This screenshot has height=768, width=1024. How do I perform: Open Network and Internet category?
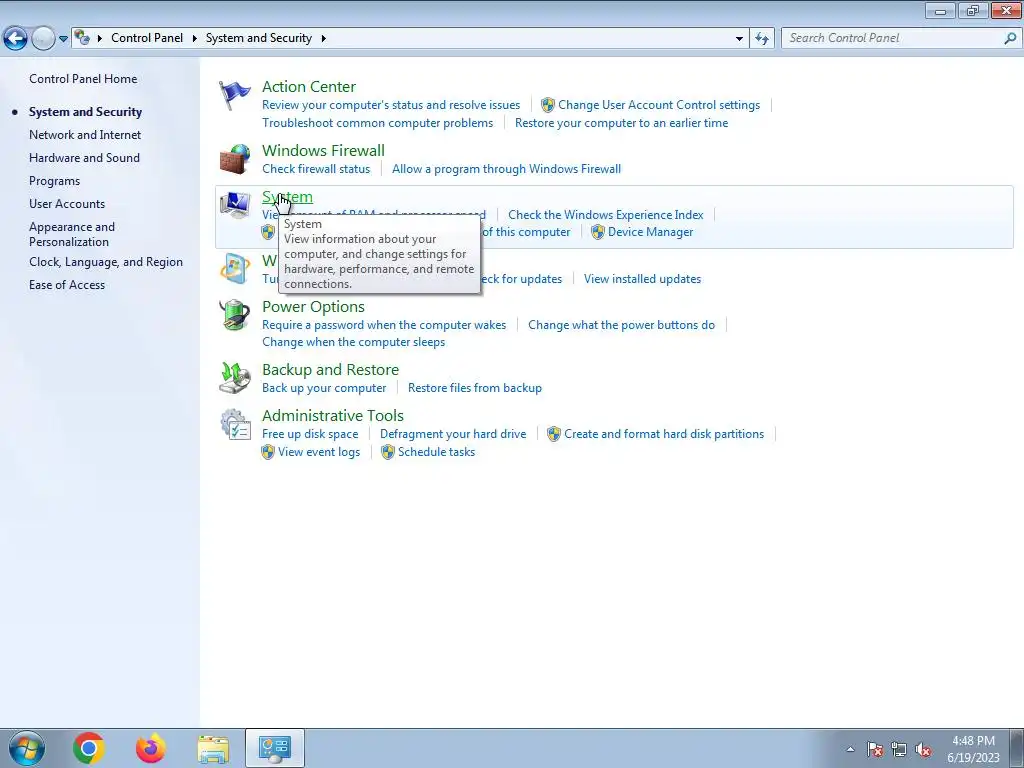[x=85, y=135]
